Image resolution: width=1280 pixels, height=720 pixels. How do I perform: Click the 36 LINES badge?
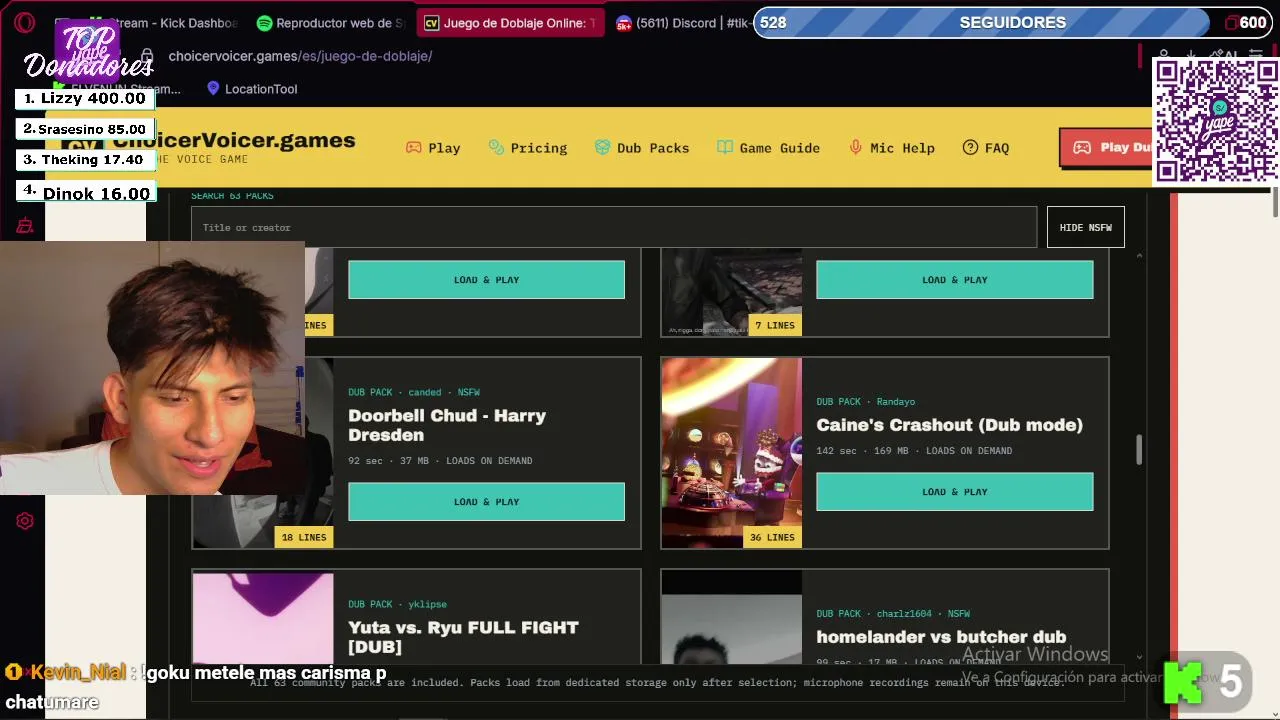pos(772,537)
